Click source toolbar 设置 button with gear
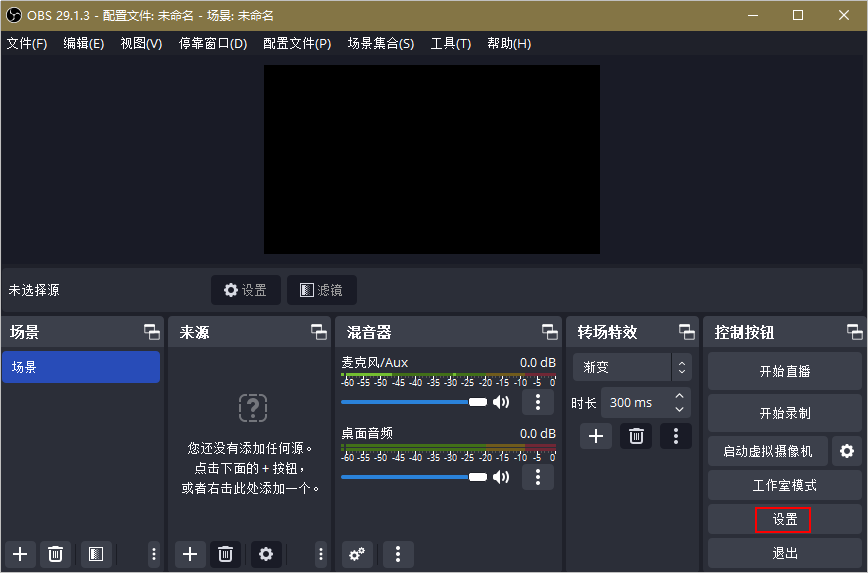The width and height of the screenshot is (868, 573). pos(245,290)
